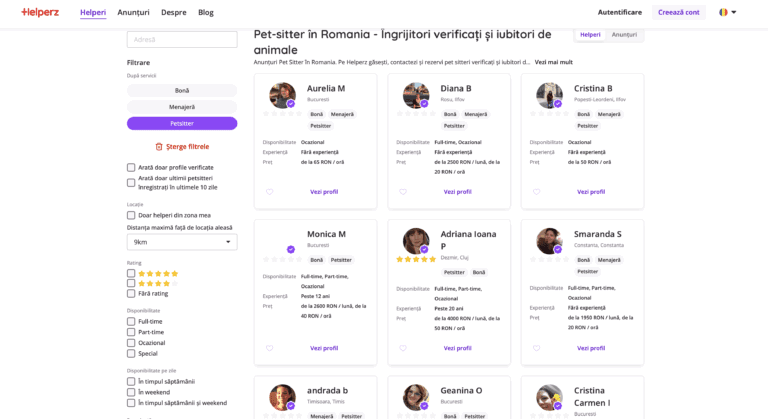Click the name 'andrada b'
Image resolution: width=768 pixels, height=419 pixels.
pos(327,391)
